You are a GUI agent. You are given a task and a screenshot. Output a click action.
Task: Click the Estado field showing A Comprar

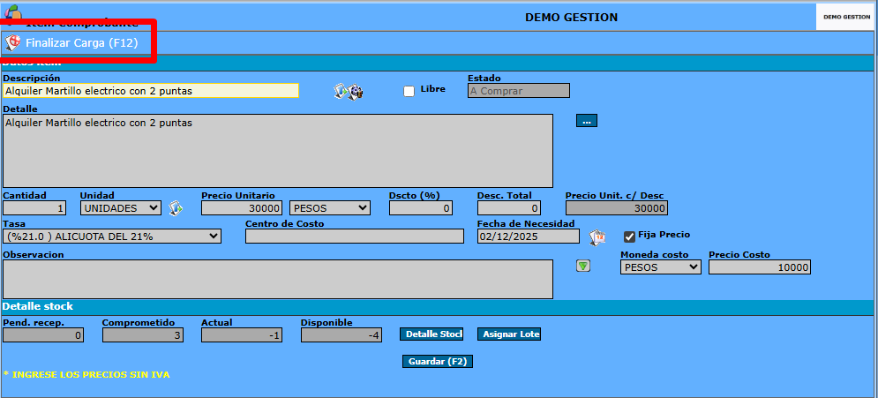coord(519,91)
